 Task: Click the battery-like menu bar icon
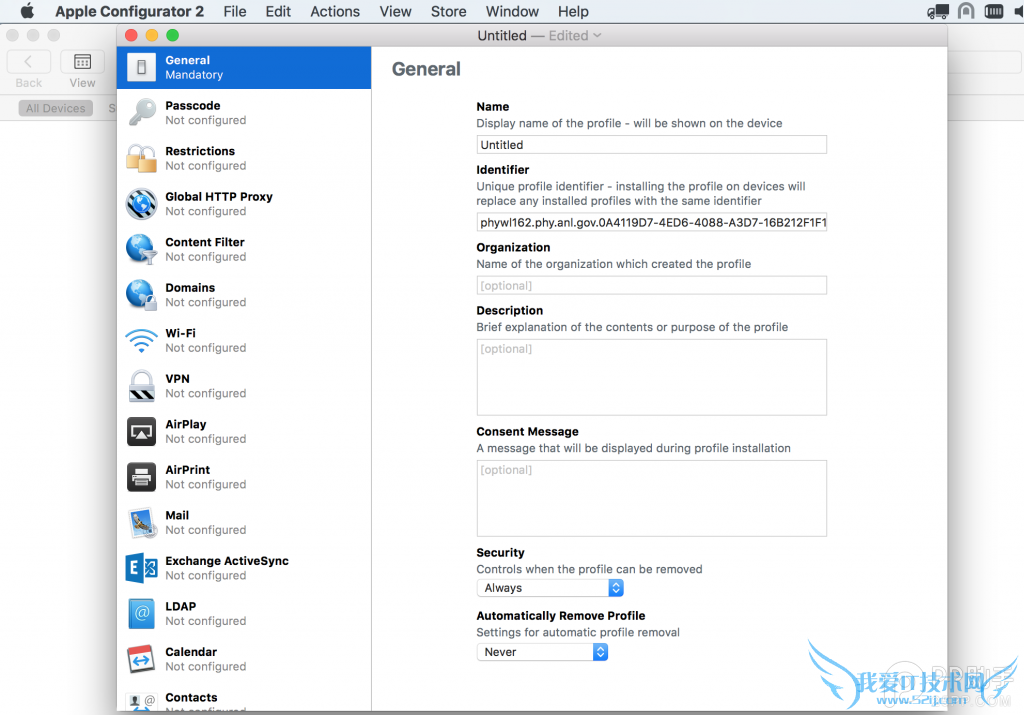(993, 11)
